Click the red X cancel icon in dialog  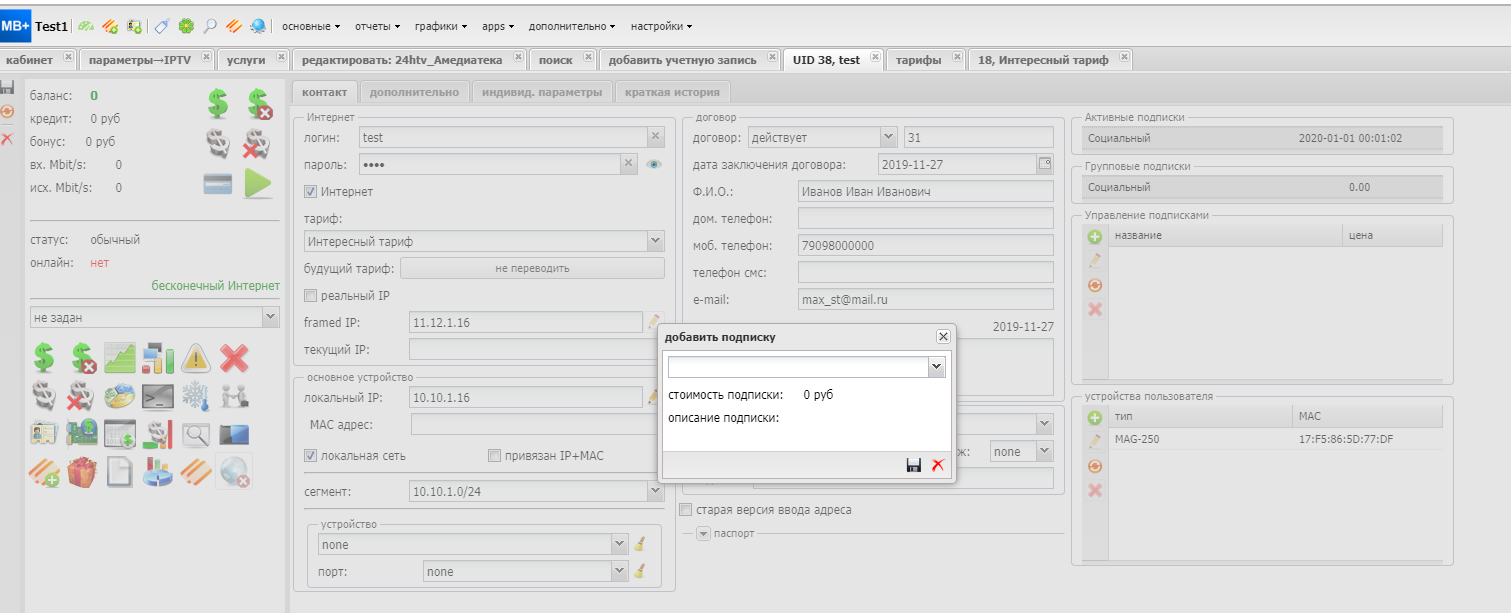click(x=938, y=465)
